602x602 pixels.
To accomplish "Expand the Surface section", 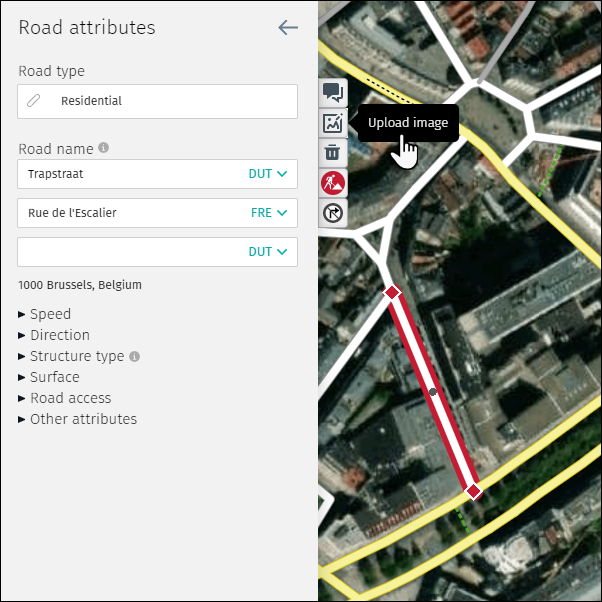I will pyautogui.click(x=49, y=377).
